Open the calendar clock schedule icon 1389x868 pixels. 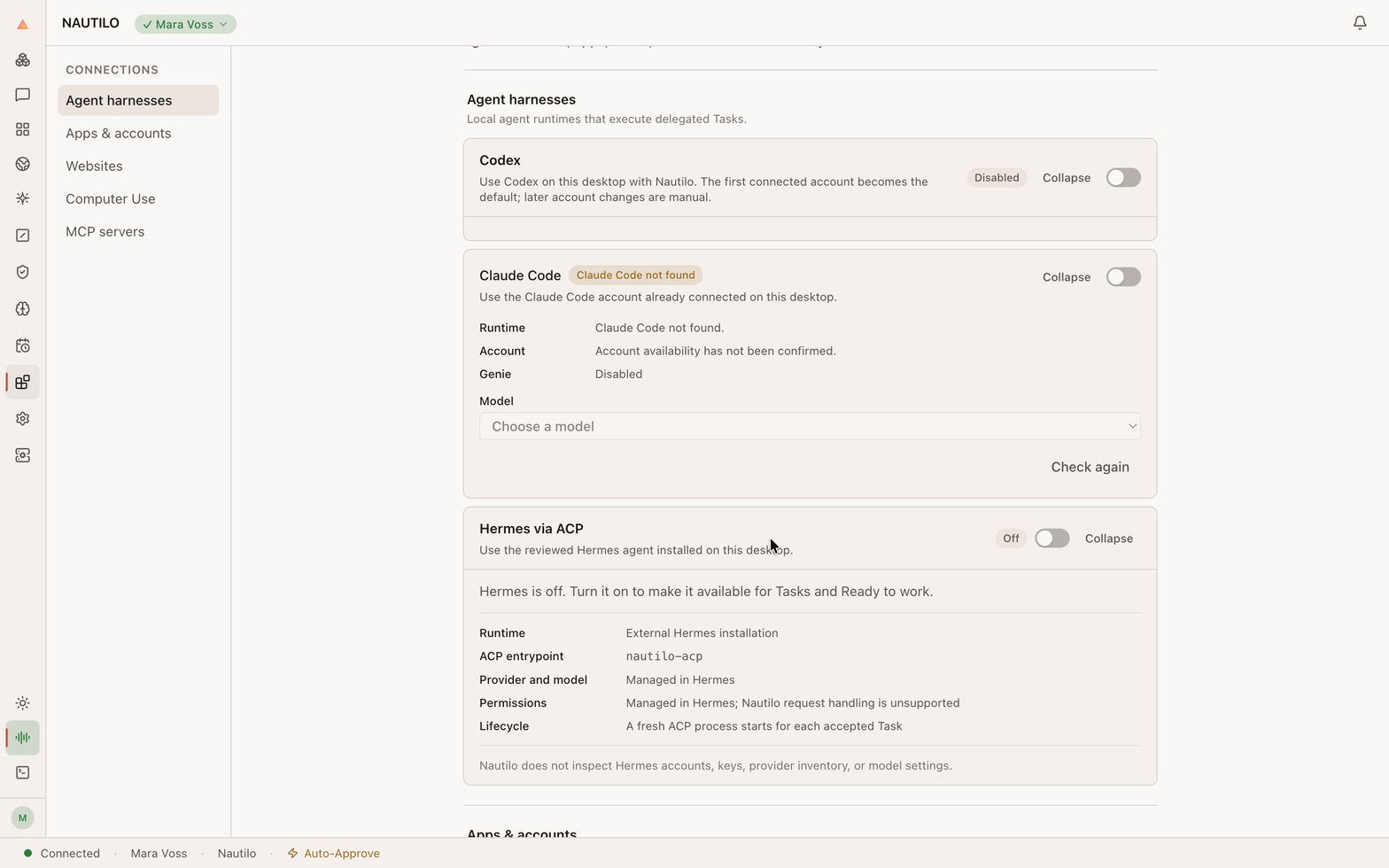23,345
